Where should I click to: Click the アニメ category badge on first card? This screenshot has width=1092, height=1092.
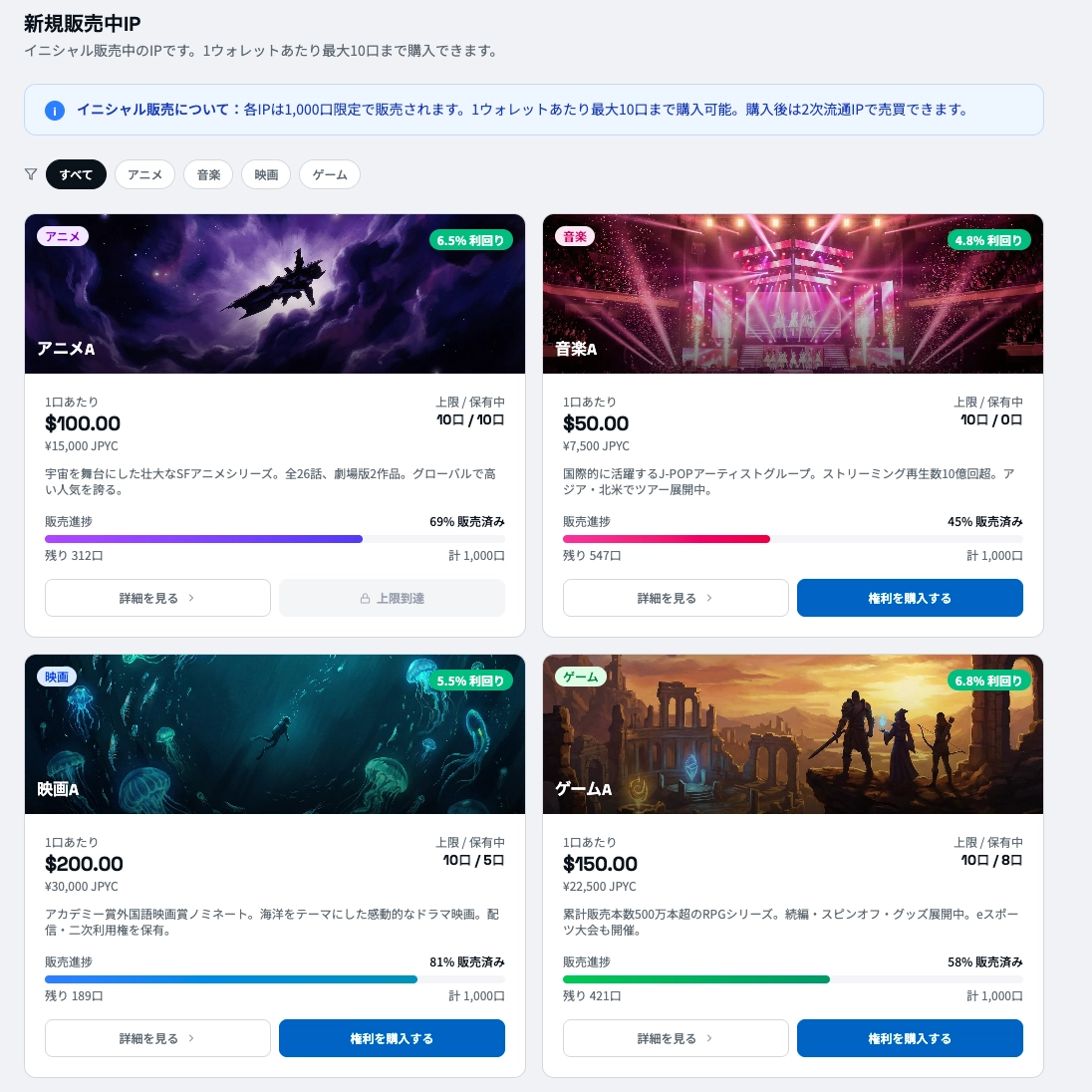(63, 236)
